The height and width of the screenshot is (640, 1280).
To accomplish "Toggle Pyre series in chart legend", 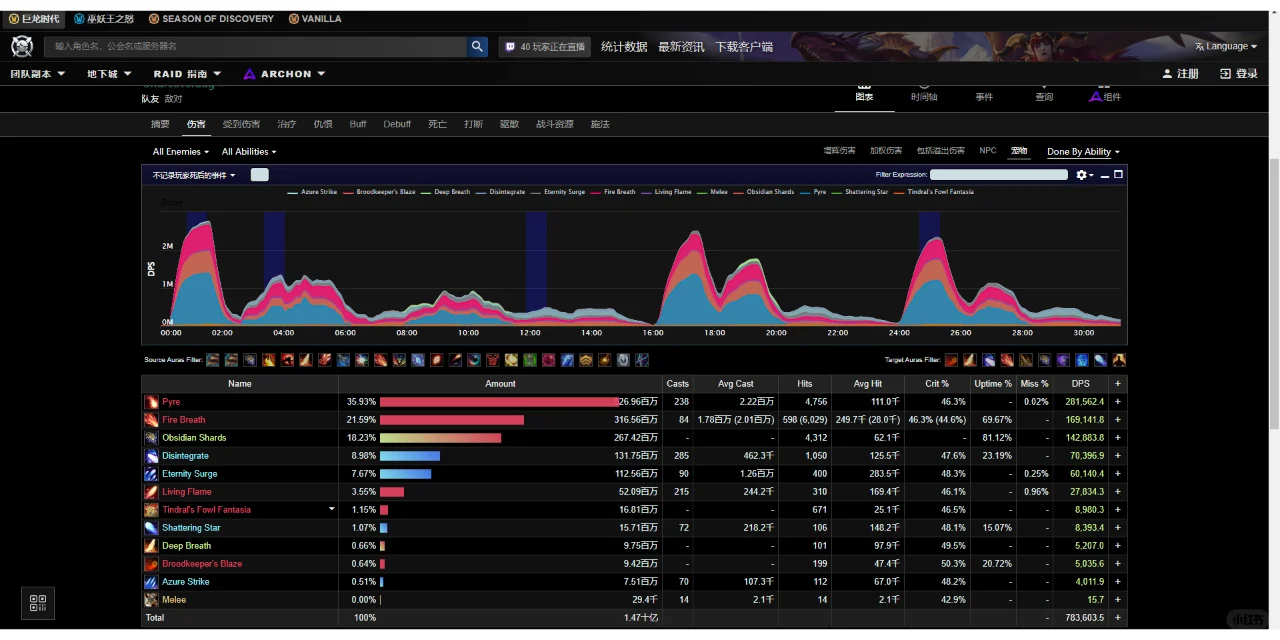I will [814, 192].
